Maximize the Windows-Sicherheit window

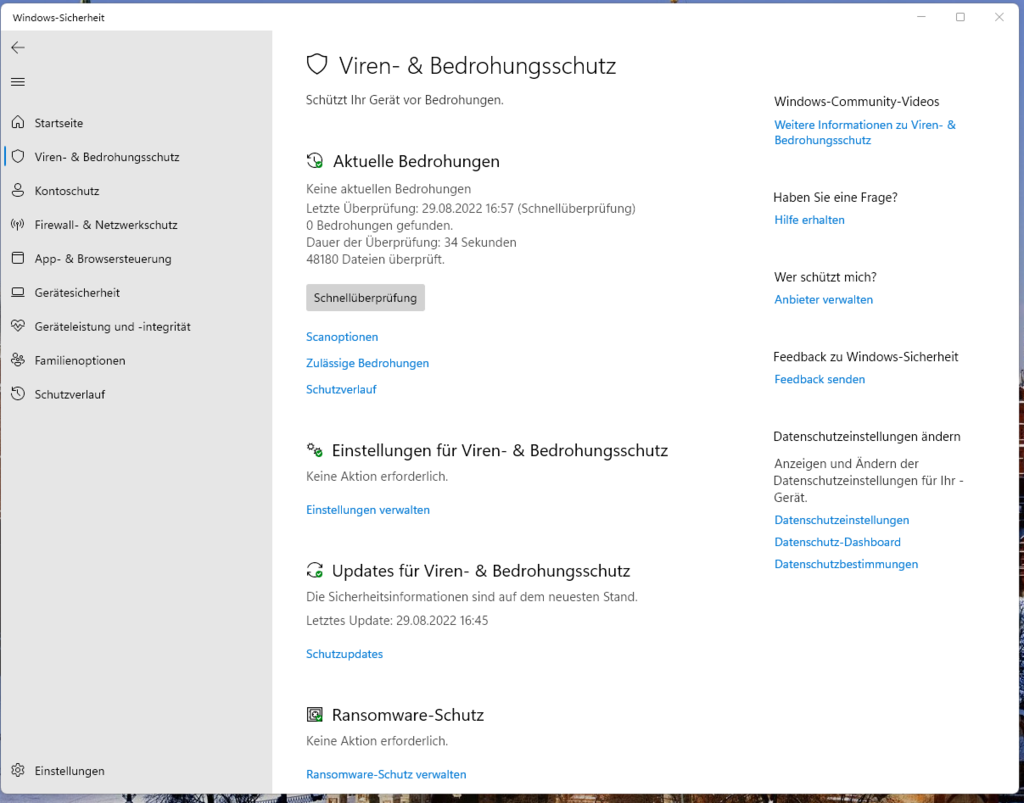960,17
